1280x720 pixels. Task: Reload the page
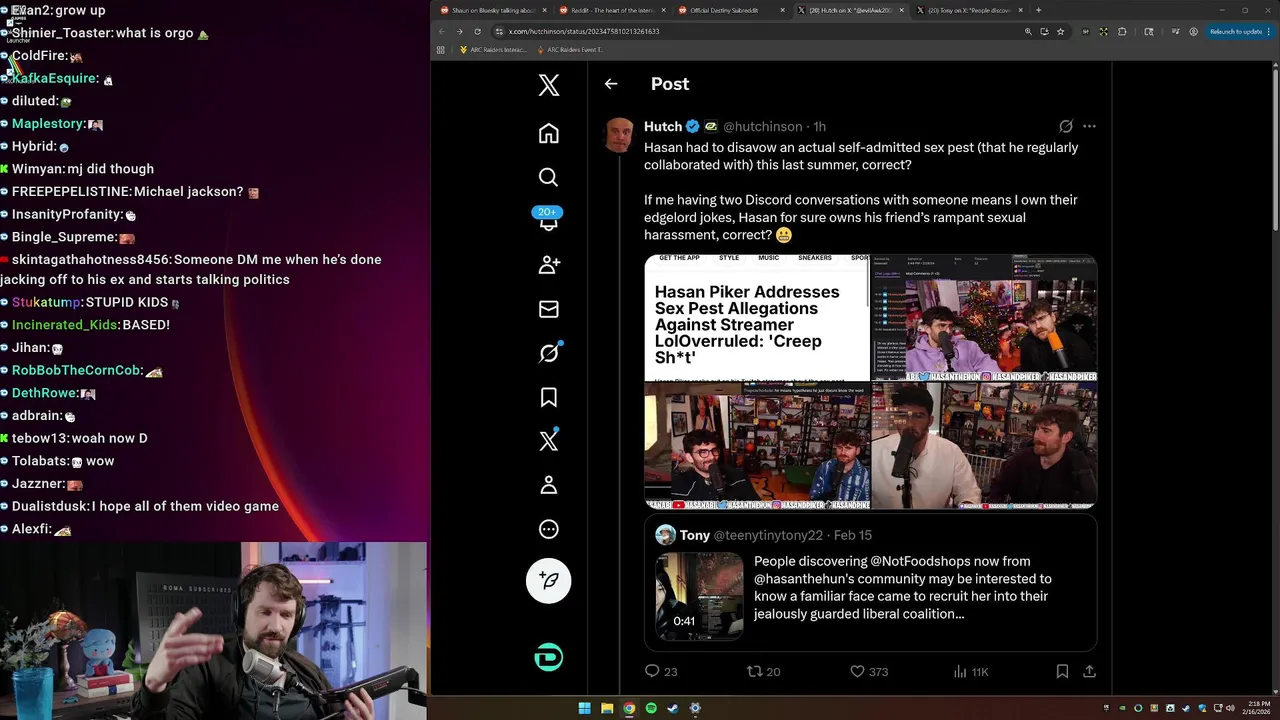coord(477,31)
